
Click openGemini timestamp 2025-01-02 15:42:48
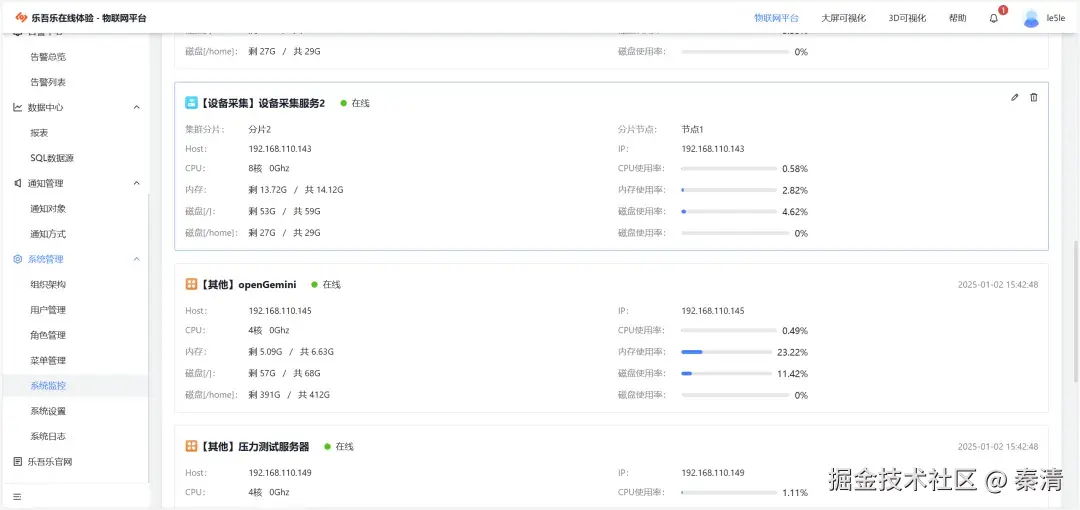pos(998,285)
